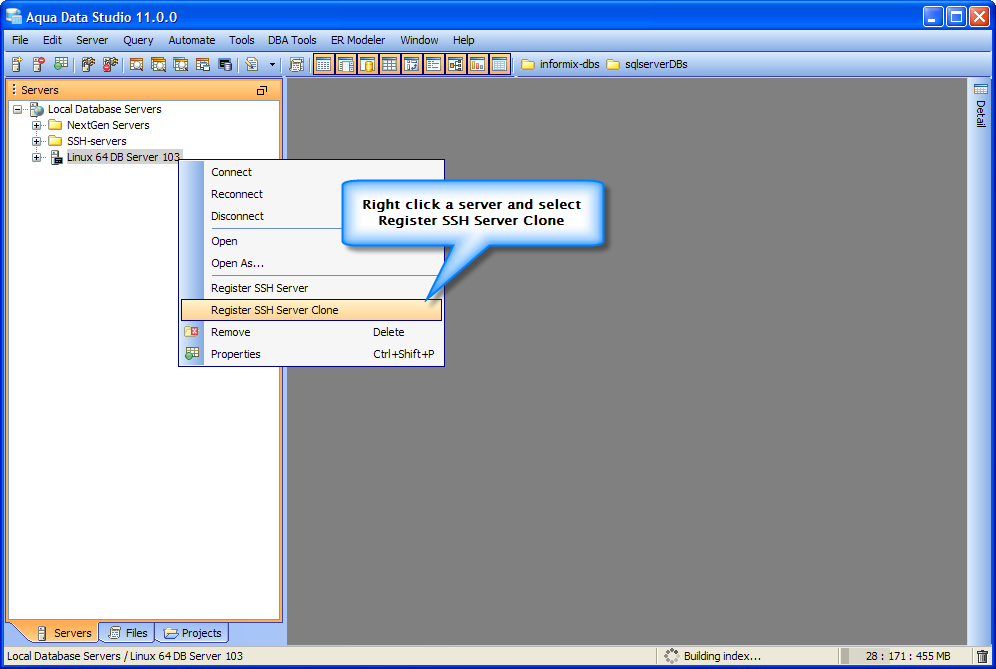Click the Register Server toolbar icon
The width and height of the screenshot is (996, 669).
[17, 64]
